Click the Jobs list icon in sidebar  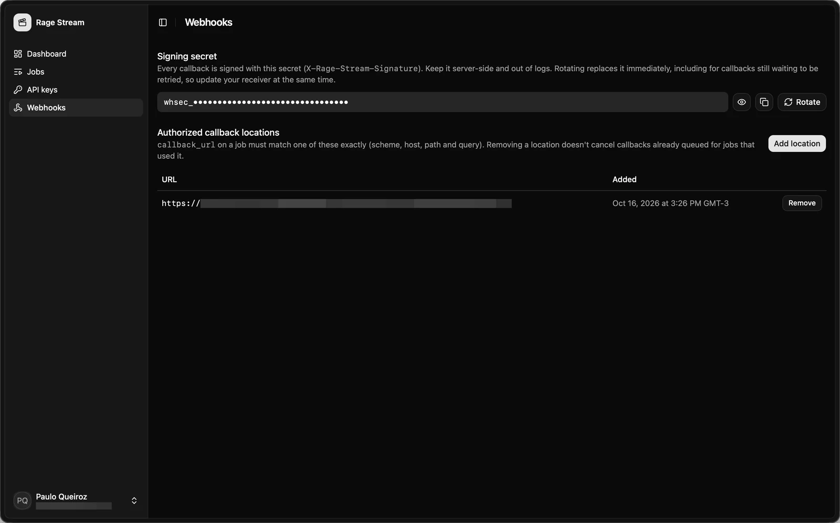pos(18,72)
